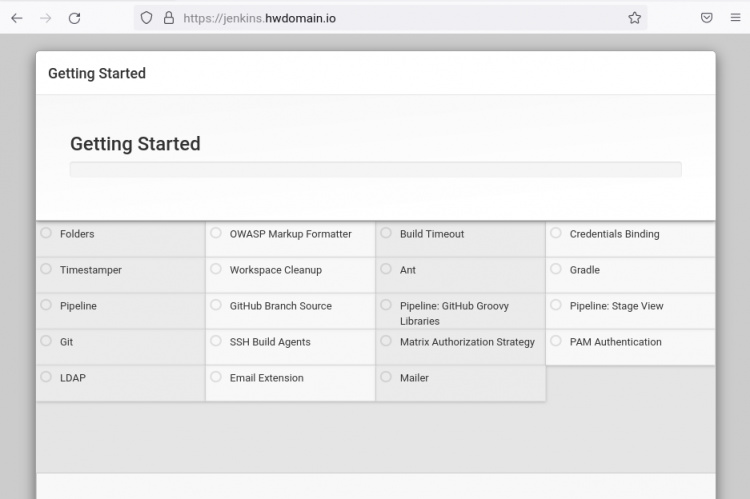Click the shield tracking protection icon
This screenshot has width=750, height=499.
point(146,18)
